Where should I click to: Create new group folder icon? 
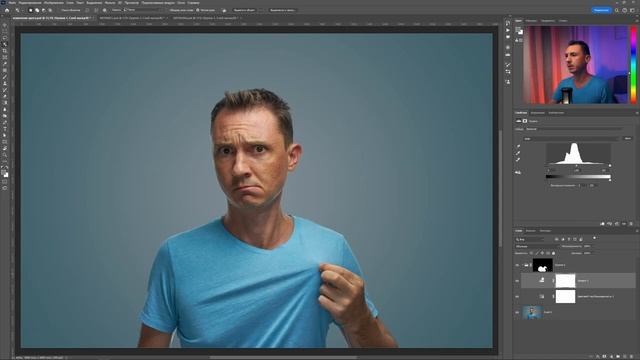click(x=618, y=357)
